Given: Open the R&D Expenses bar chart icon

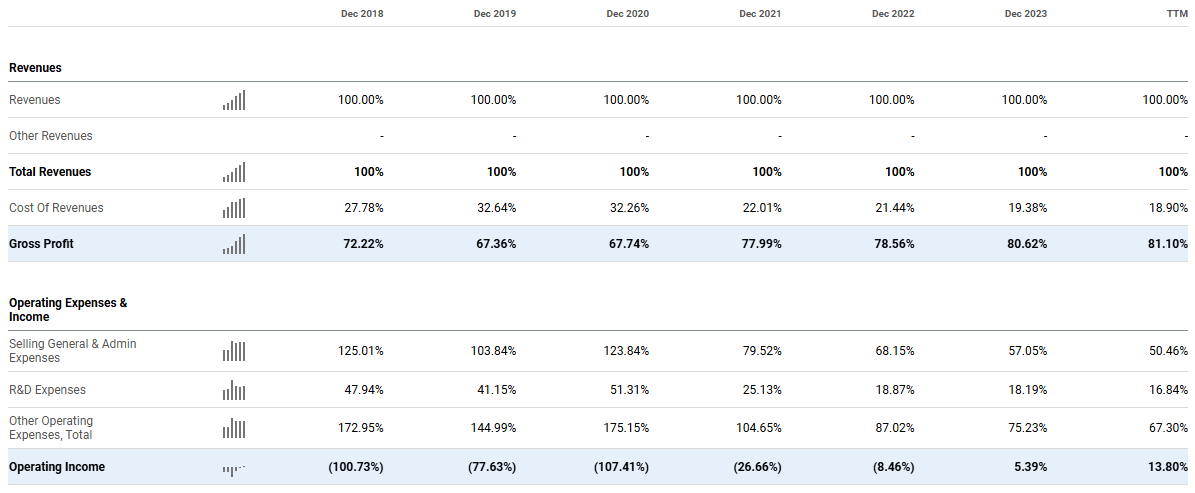Looking at the screenshot, I should [234, 390].
